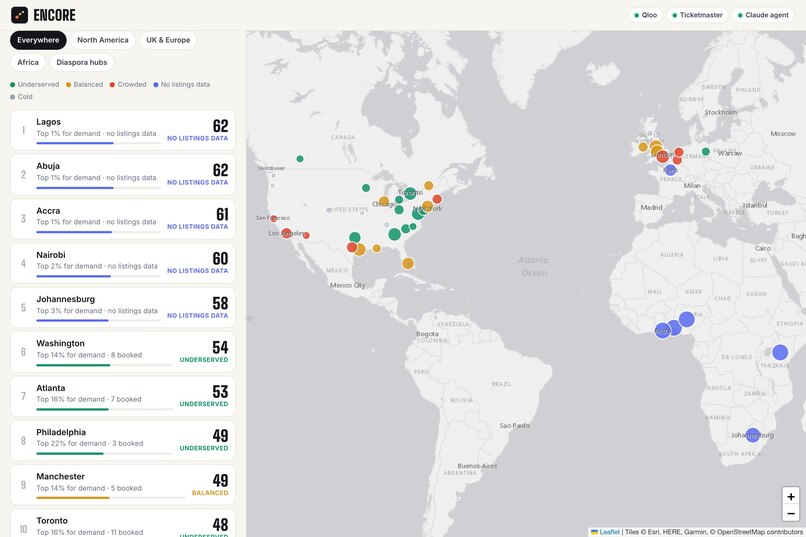Select the Nairobi list entry
The image size is (806, 537).
pos(123,263)
